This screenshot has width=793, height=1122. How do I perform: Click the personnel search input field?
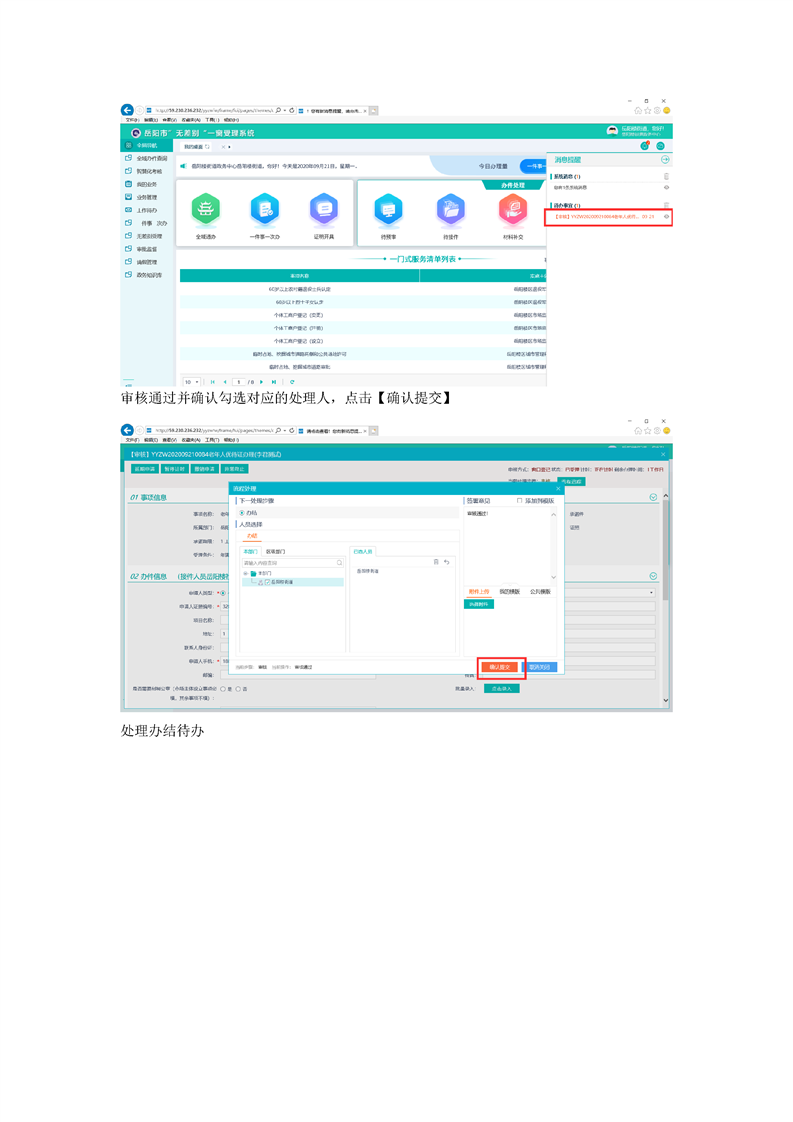pyautogui.click(x=288, y=563)
